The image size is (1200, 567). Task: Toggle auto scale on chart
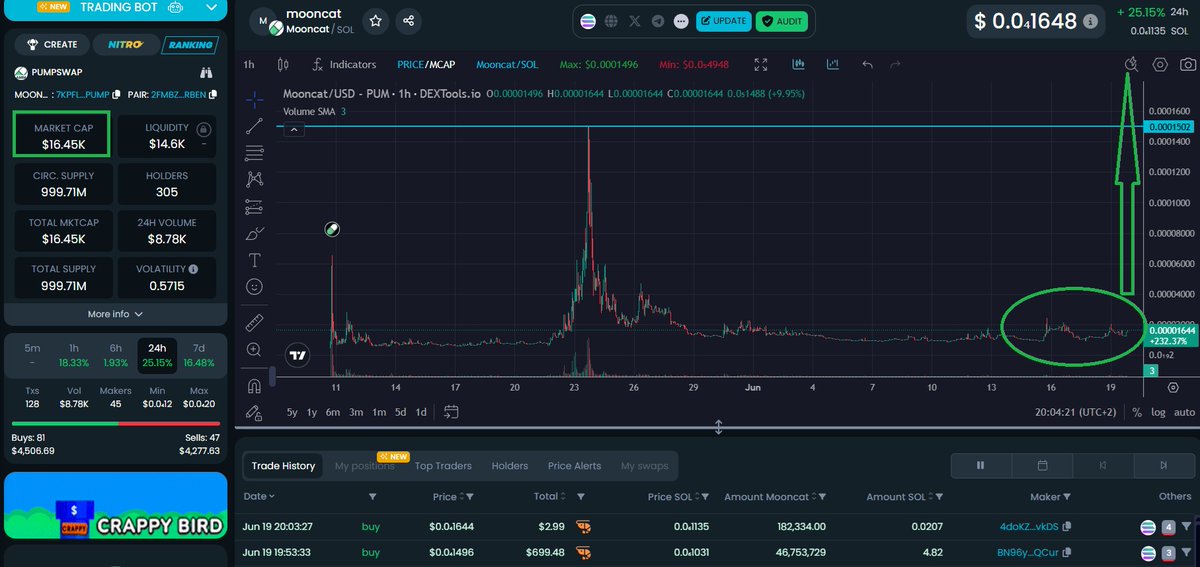(1184, 412)
